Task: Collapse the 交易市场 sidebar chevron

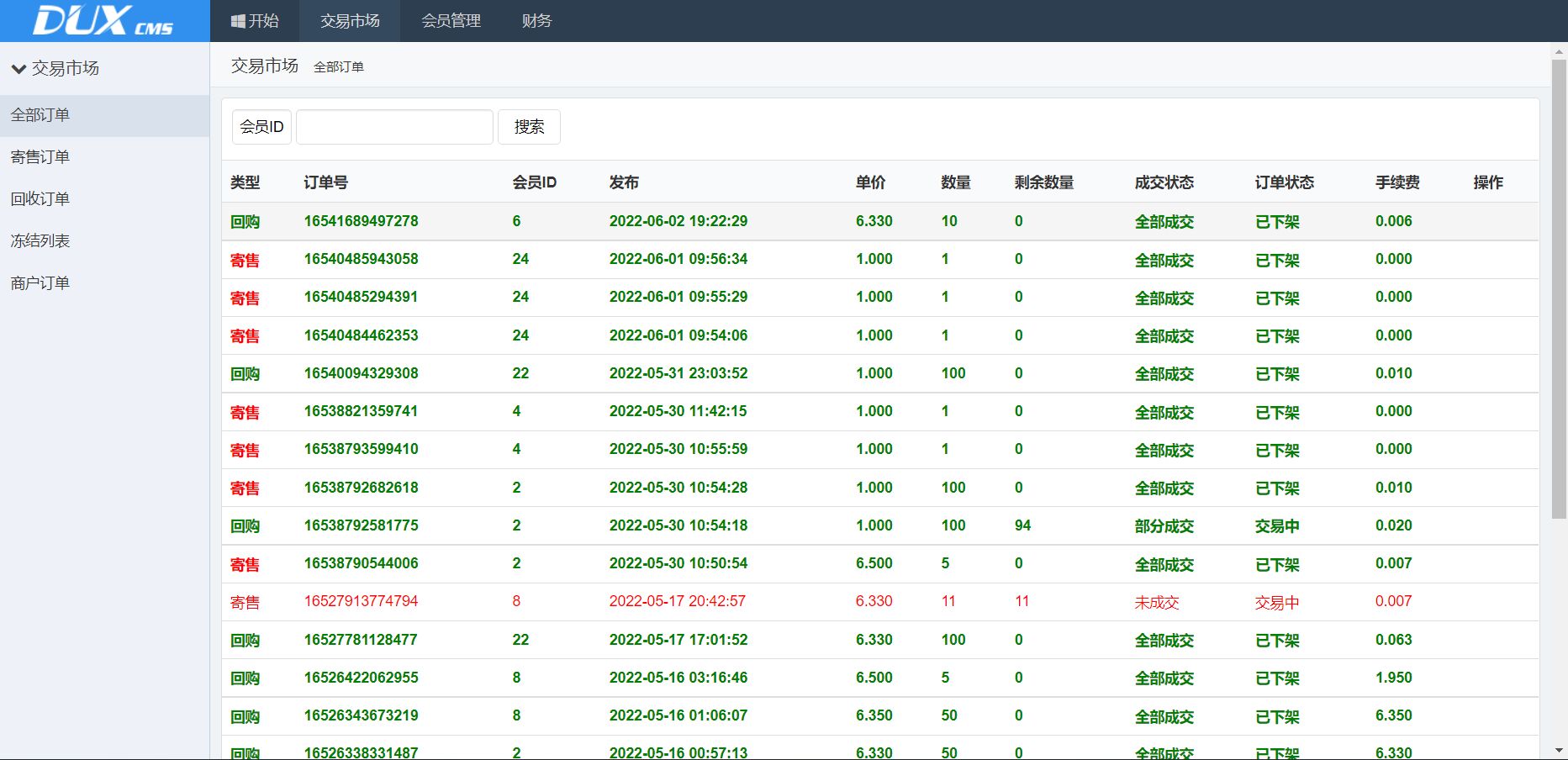Action: pos(18,69)
